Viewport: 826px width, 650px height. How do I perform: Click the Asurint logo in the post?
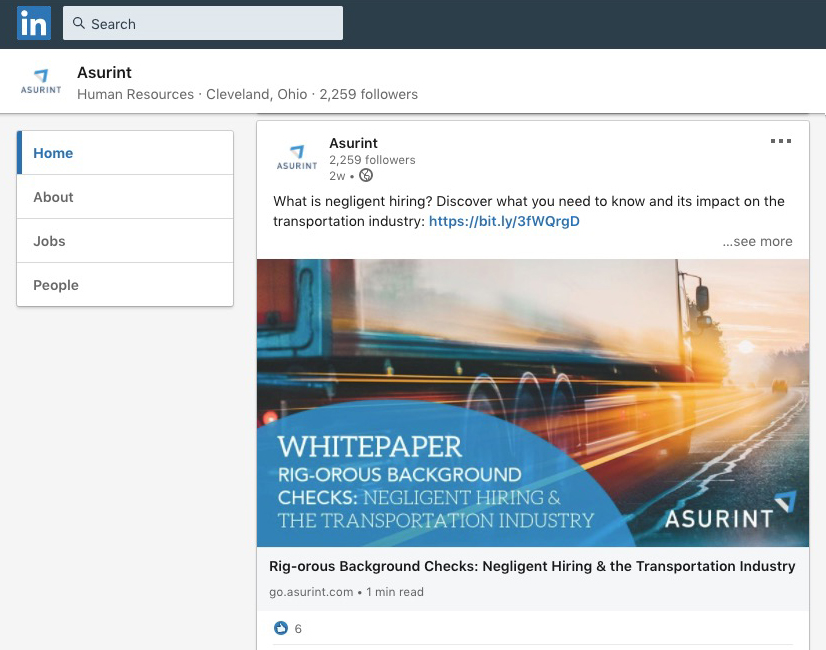(x=297, y=157)
